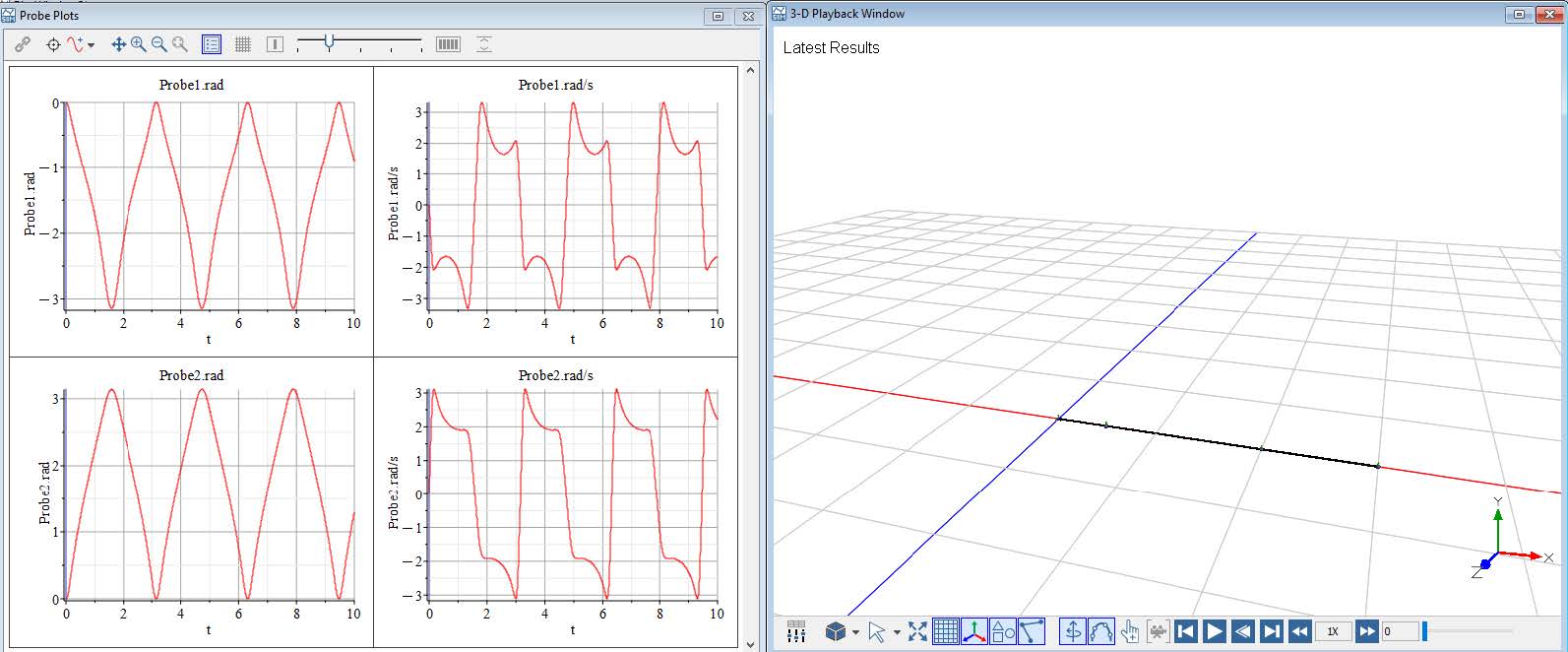Toggle the 3-D grid display button
This screenshot has width=1568, height=652.
[945, 631]
